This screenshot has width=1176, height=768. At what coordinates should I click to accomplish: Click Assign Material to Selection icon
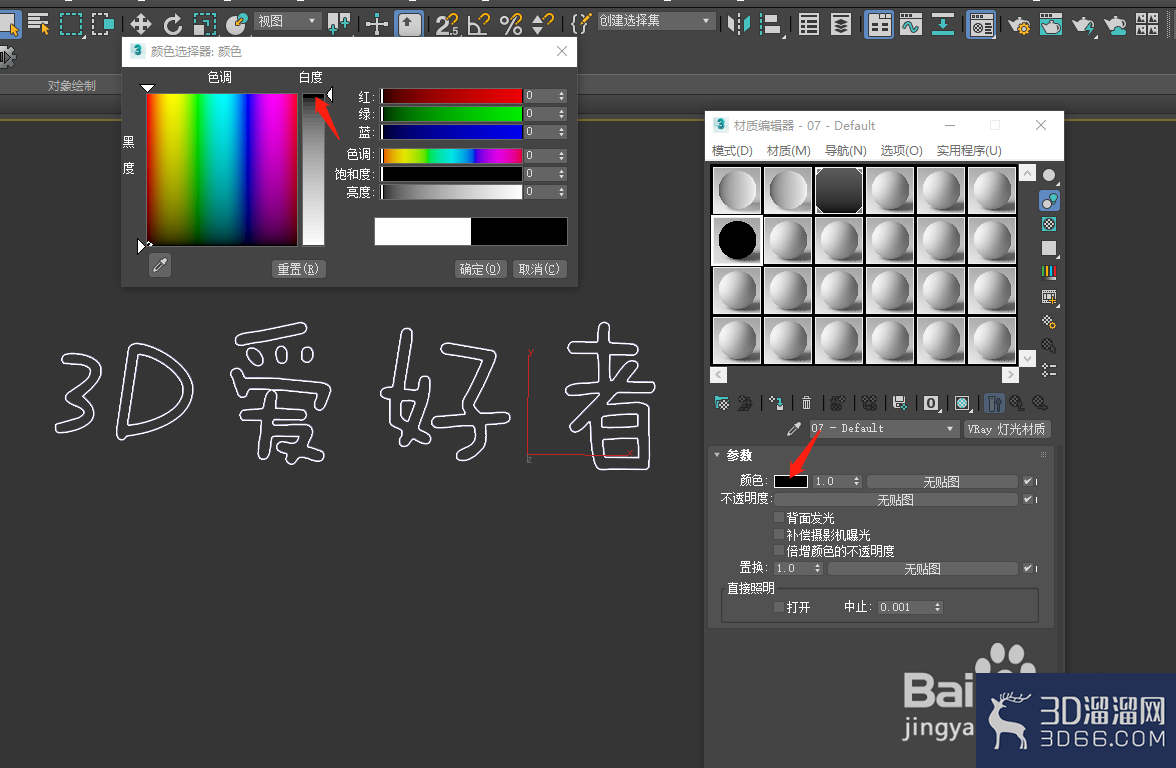776,404
